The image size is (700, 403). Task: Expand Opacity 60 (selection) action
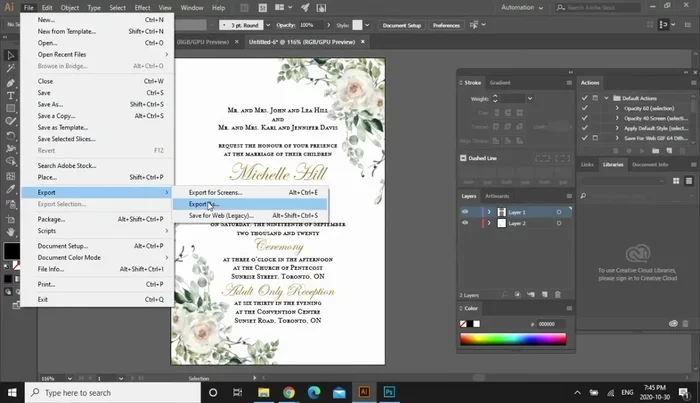(x=617, y=108)
